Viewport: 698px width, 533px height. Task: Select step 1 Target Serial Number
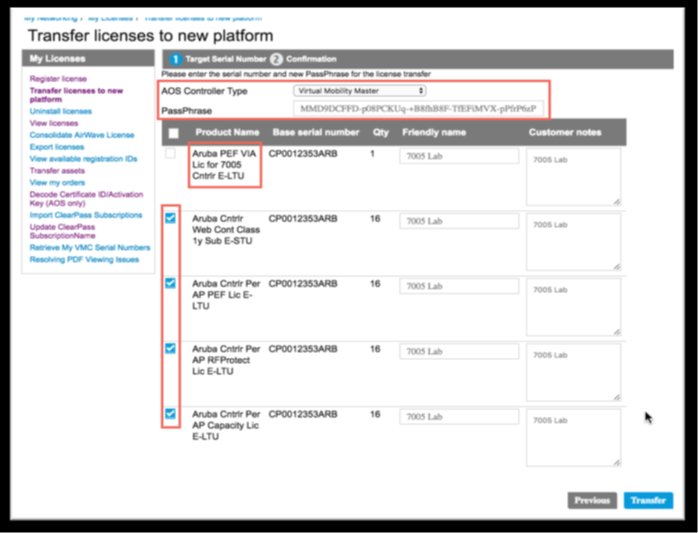(x=218, y=59)
